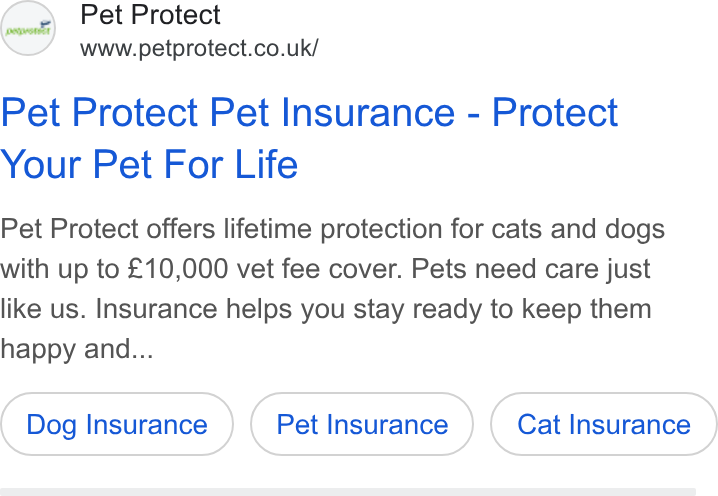This screenshot has height=496, width=718.
Task: Click the circular site icon beside the URL
Action: click(x=27, y=28)
